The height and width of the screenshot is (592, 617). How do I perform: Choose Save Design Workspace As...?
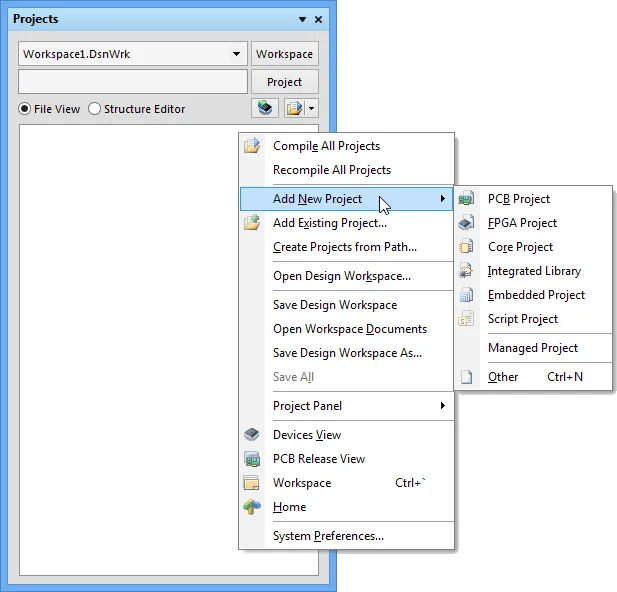346,353
